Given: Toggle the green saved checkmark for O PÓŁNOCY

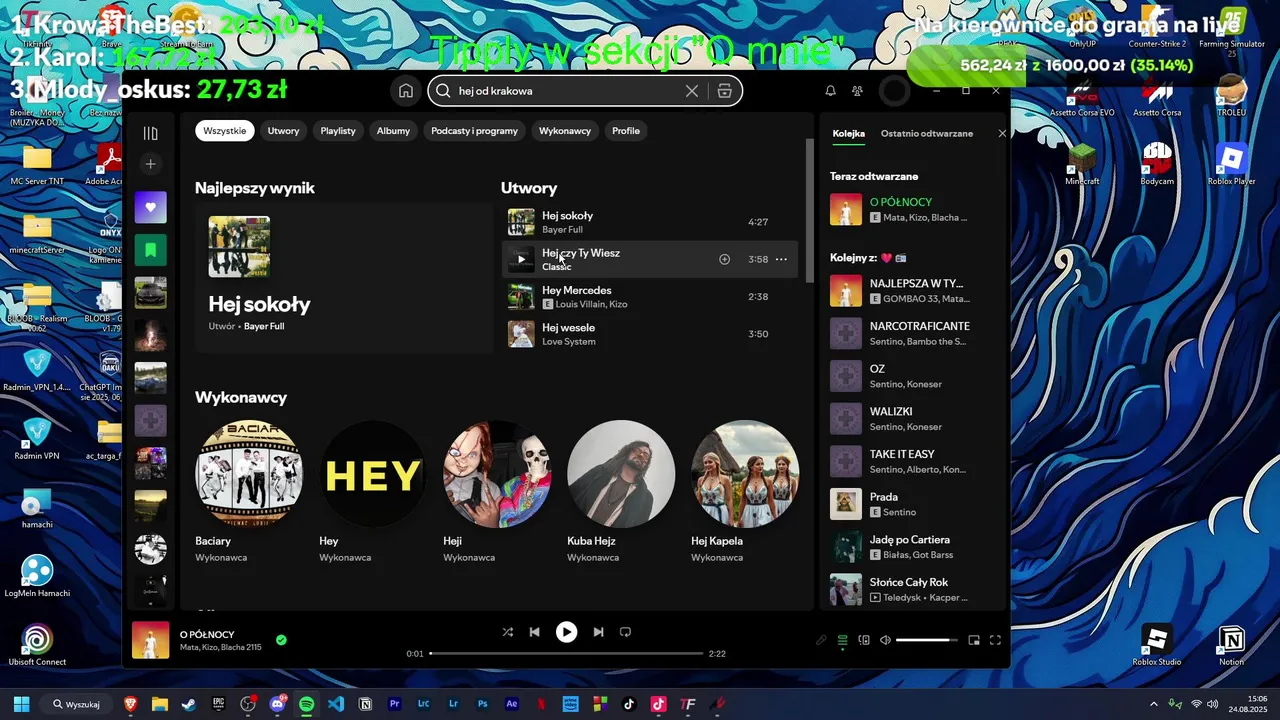Looking at the screenshot, I should pyautogui.click(x=281, y=640).
